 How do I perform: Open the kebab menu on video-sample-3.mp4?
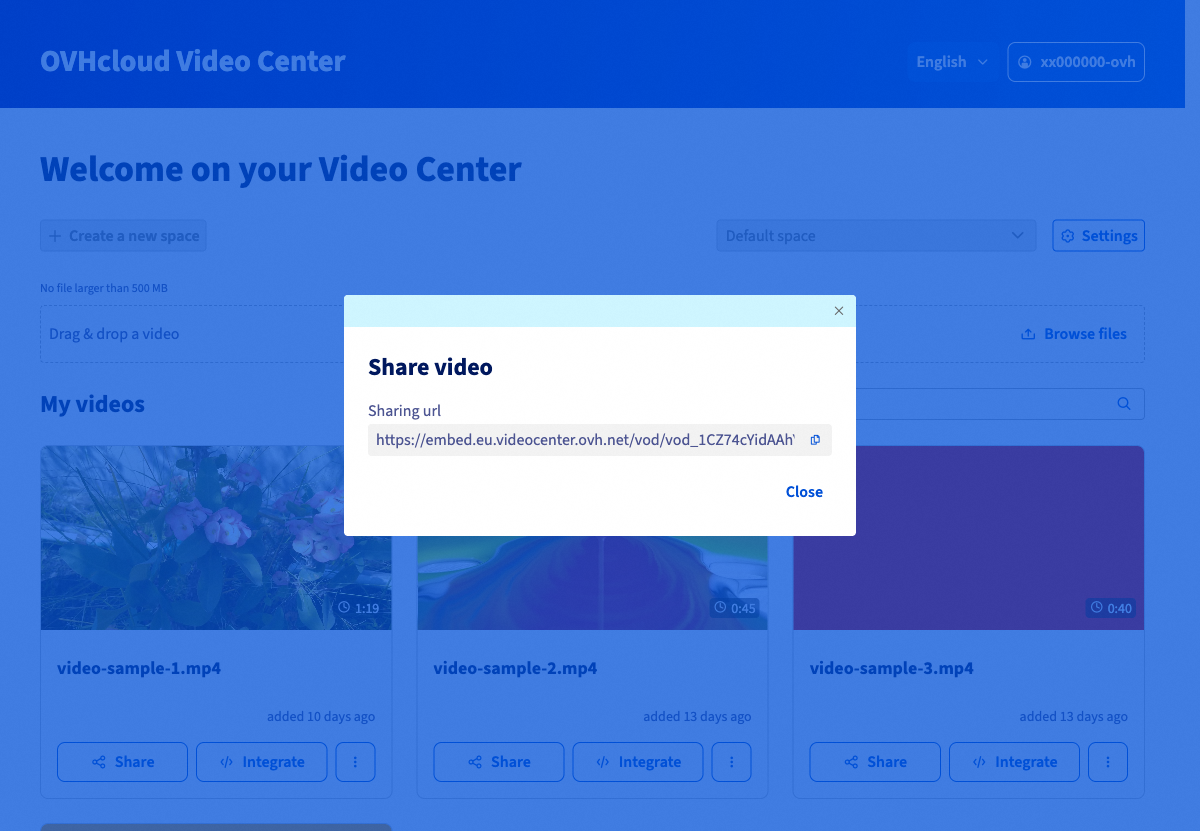(x=1107, y=761)
